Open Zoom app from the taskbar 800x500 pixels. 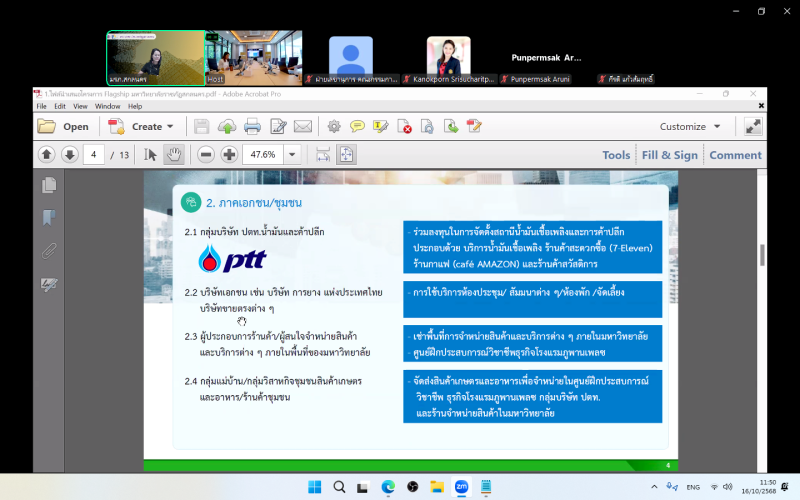461,487
